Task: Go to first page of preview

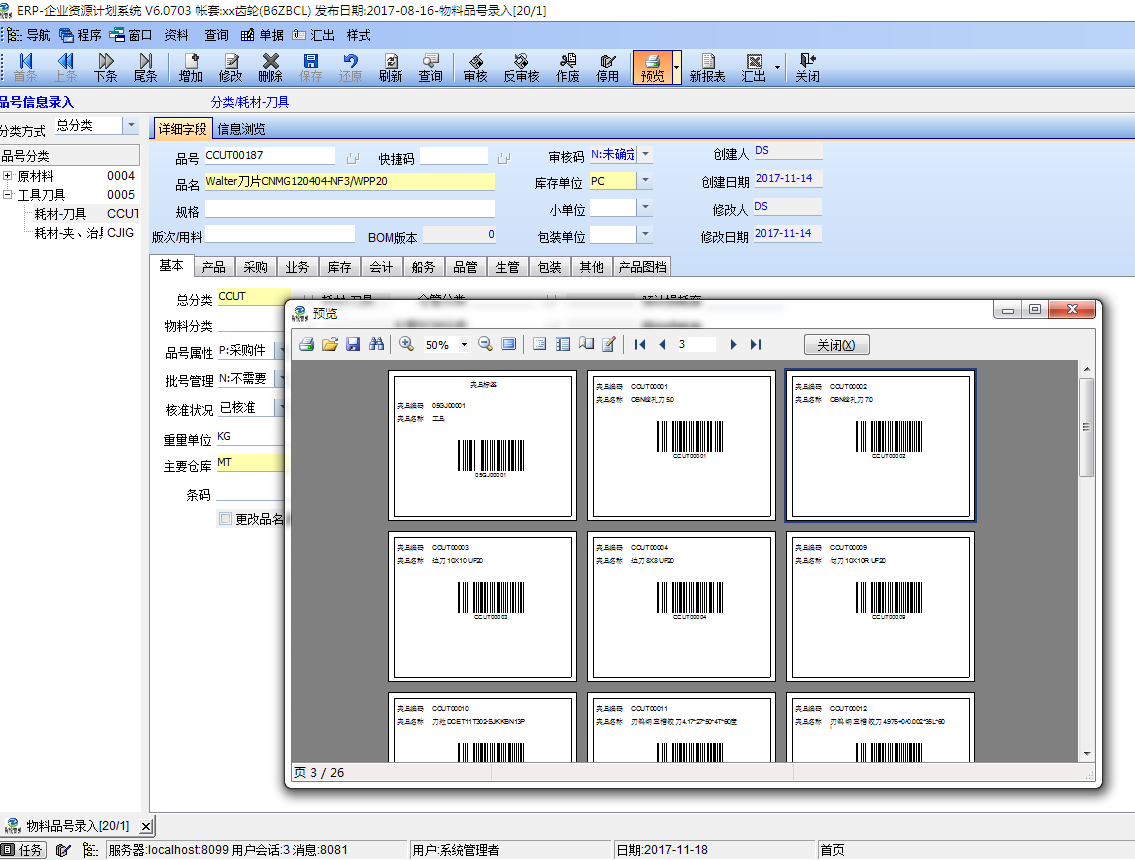Action: [x=640, y=345]
